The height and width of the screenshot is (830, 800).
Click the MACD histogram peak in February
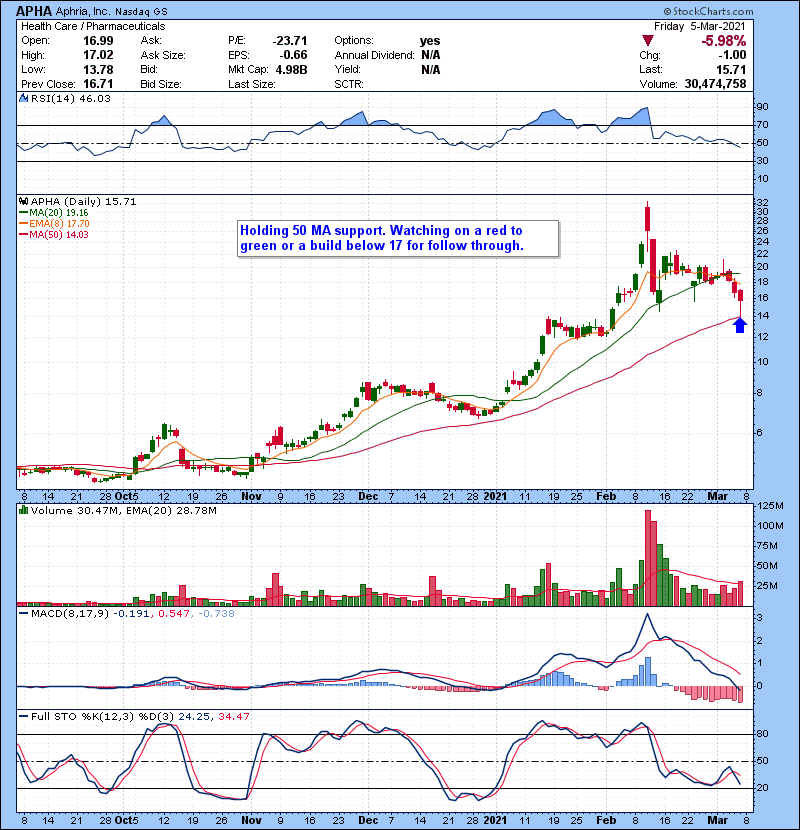click(648, 671)
